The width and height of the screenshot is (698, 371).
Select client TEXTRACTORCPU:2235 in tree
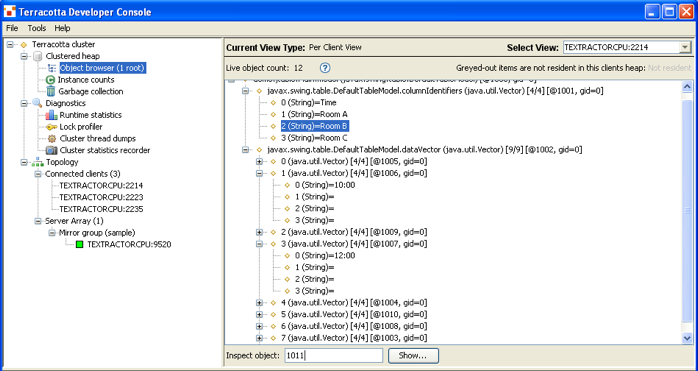(x=101, y=209)
